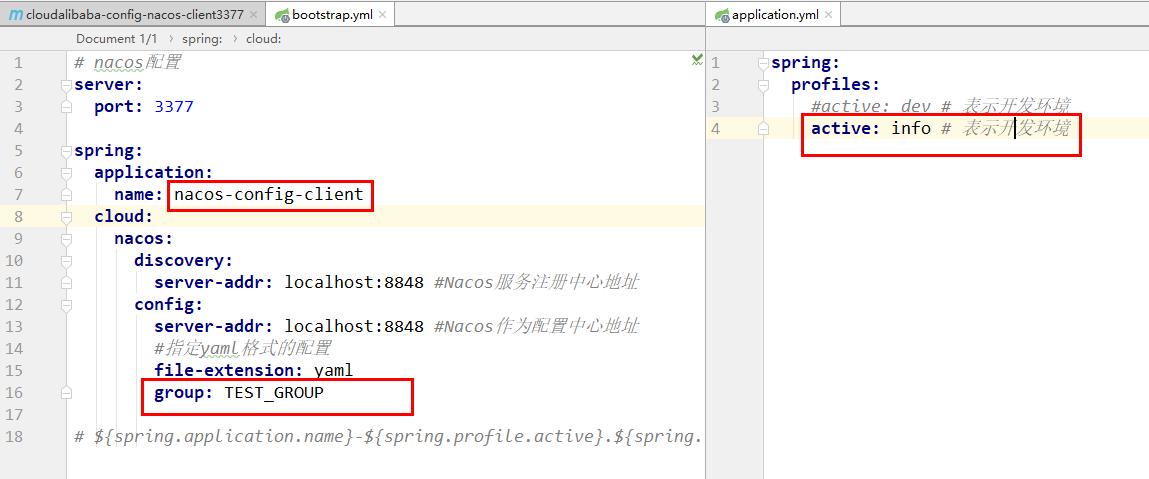Activate the application.yml editor tab

[775, 14]
